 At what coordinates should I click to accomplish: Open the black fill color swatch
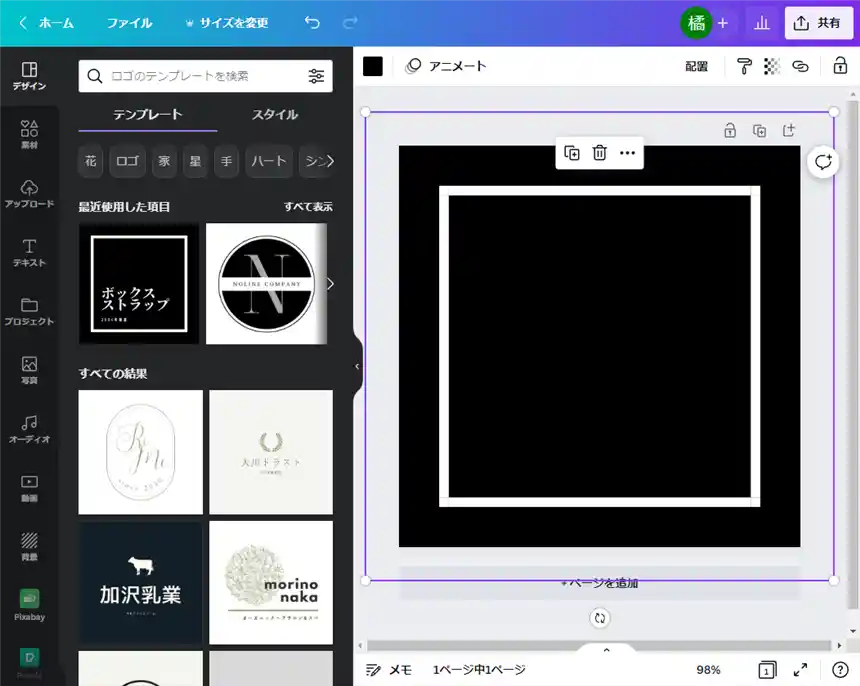373,66
